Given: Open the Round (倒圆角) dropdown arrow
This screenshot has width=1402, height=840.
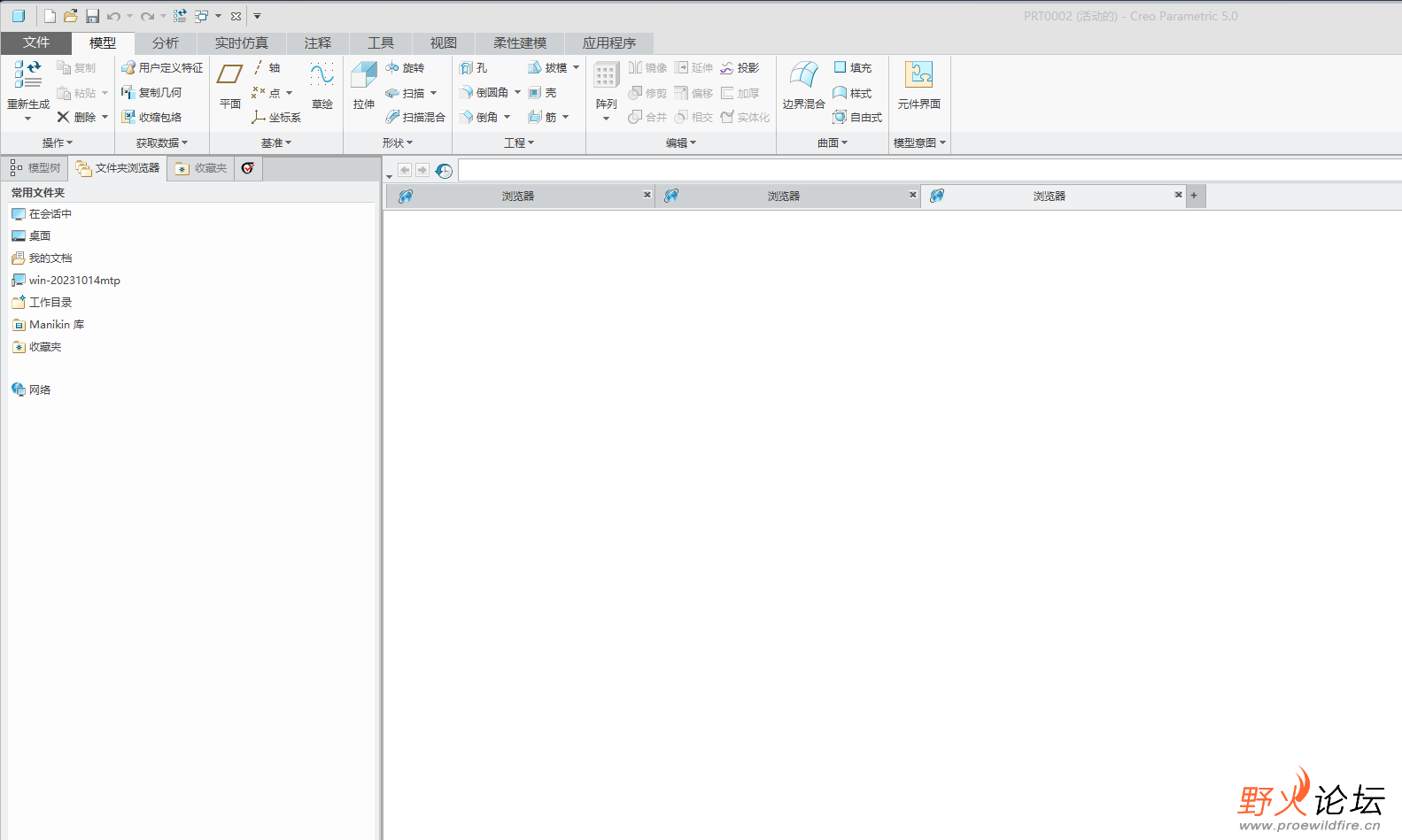Looking at the screenshot, I should 518,92.
